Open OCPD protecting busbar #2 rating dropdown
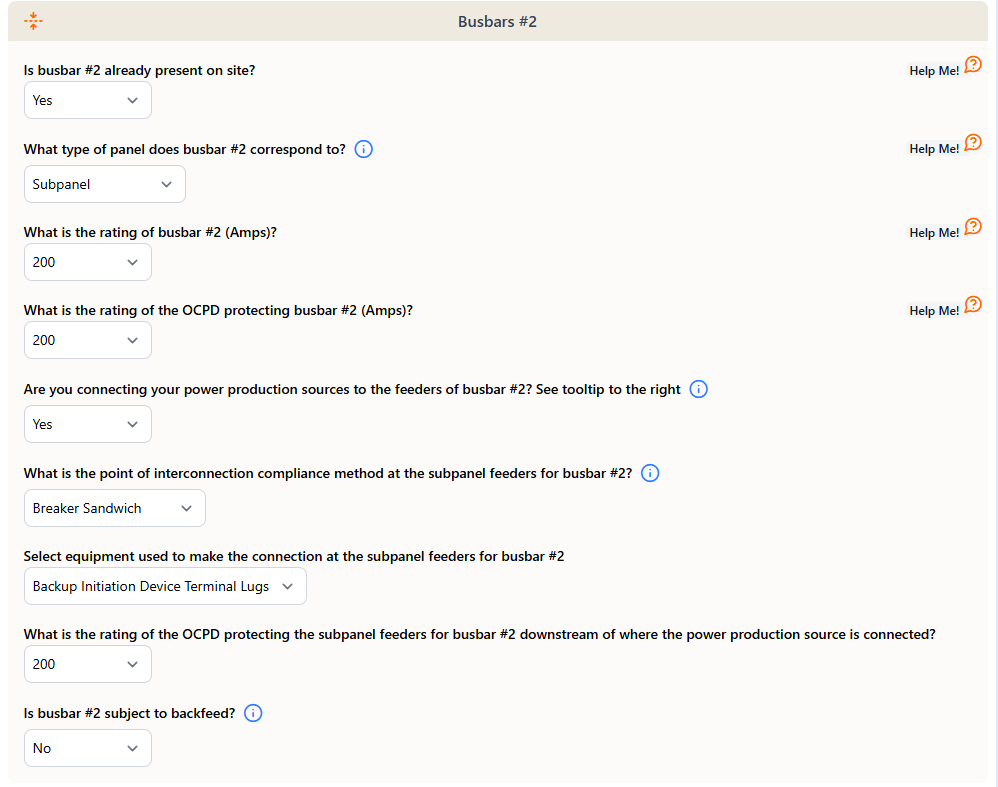This screenshot has width=998, height=787. [x=88, y=340]
